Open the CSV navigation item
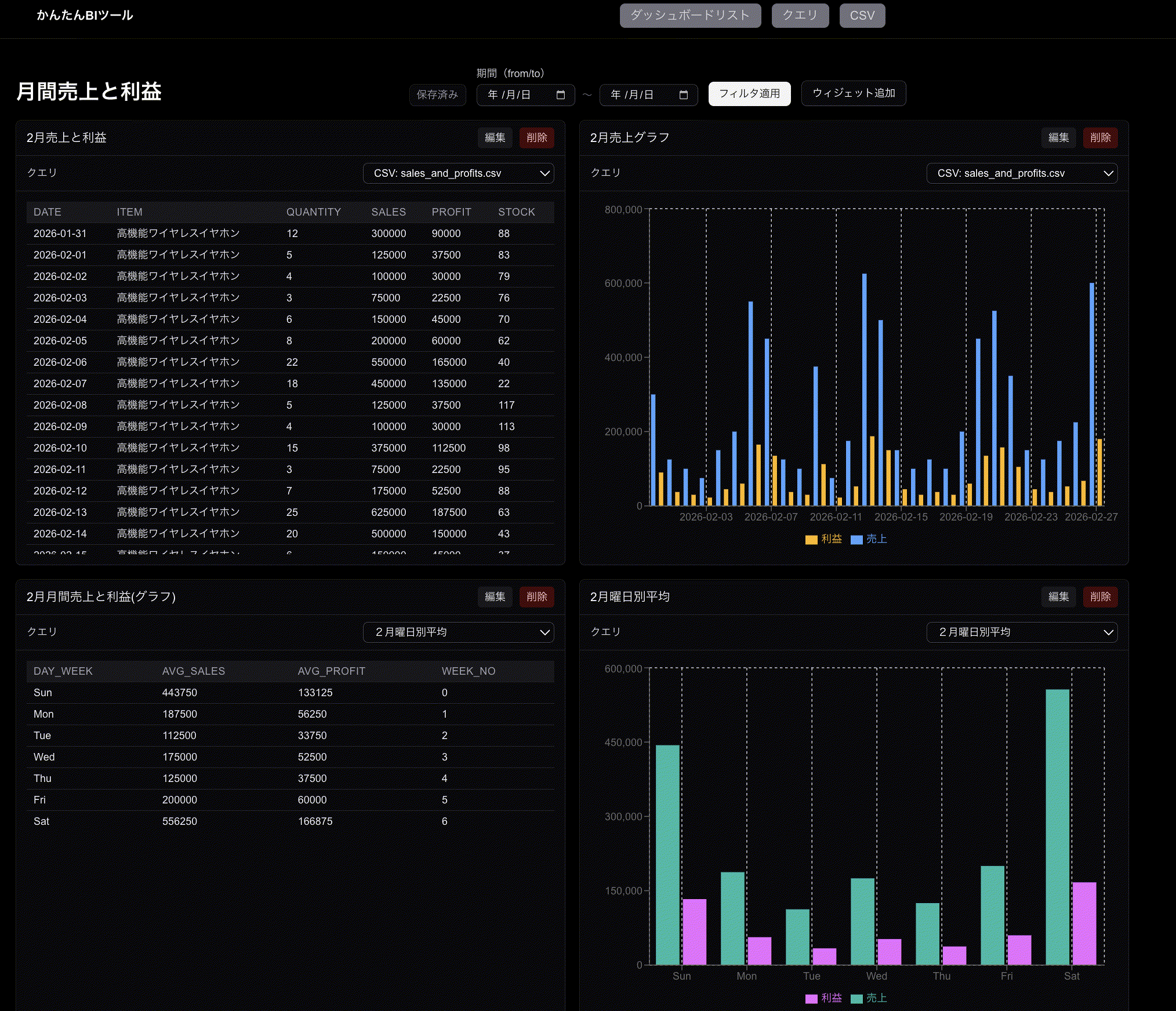The image size is (1176, 1011). tap(862, 16)
